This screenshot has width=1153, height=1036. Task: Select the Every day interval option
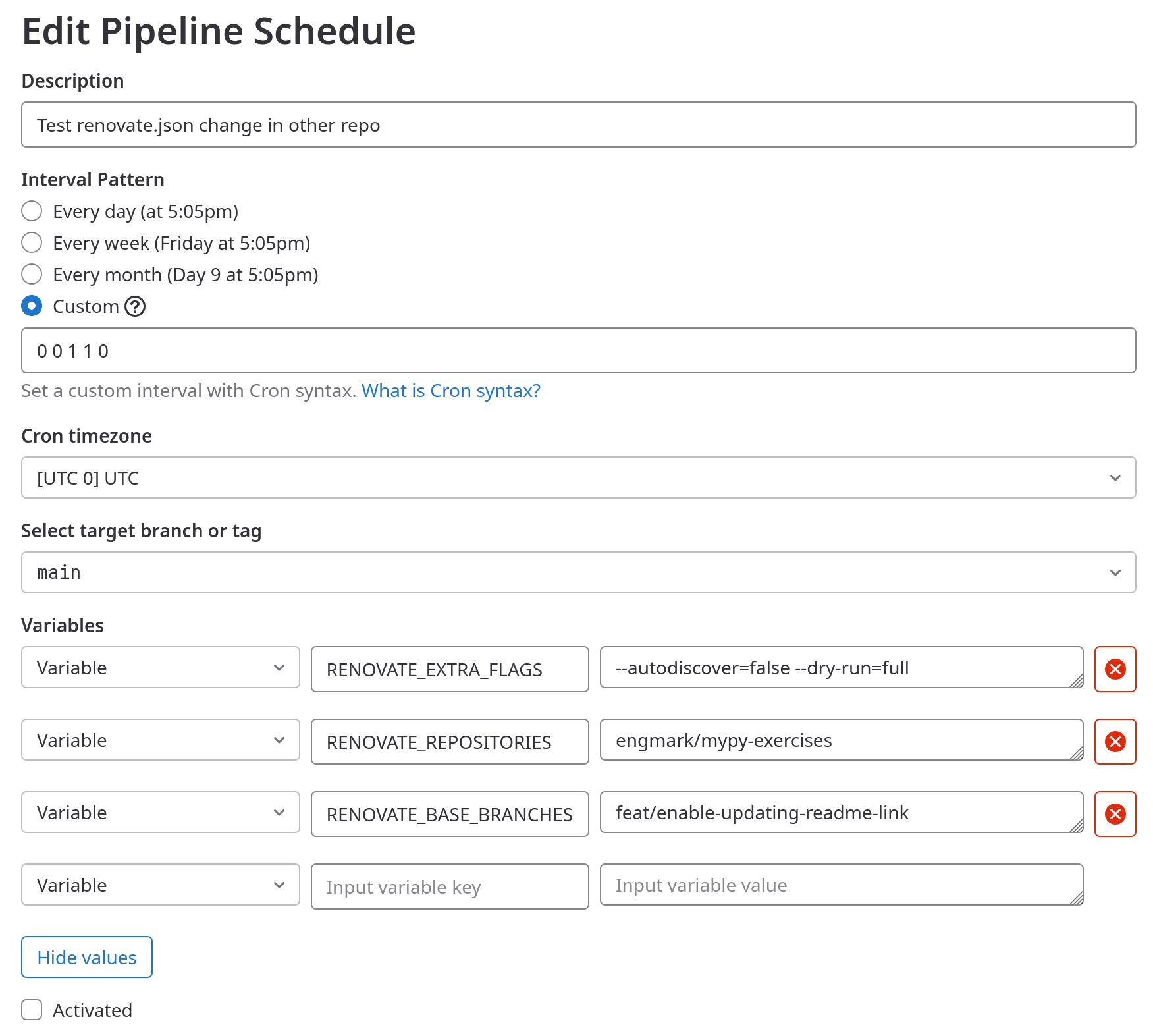pos(32,211)
